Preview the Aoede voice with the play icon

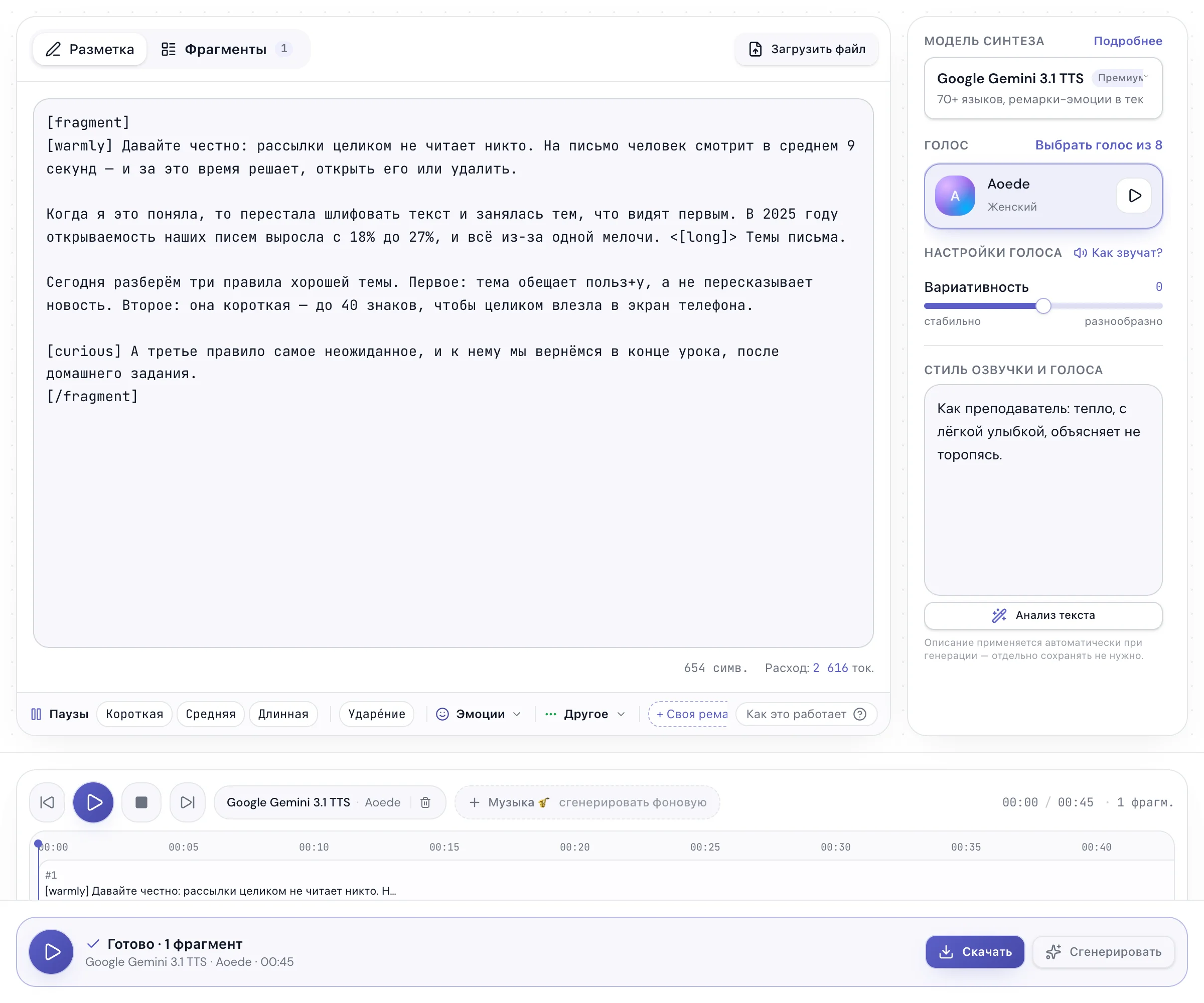(1134, 196)
